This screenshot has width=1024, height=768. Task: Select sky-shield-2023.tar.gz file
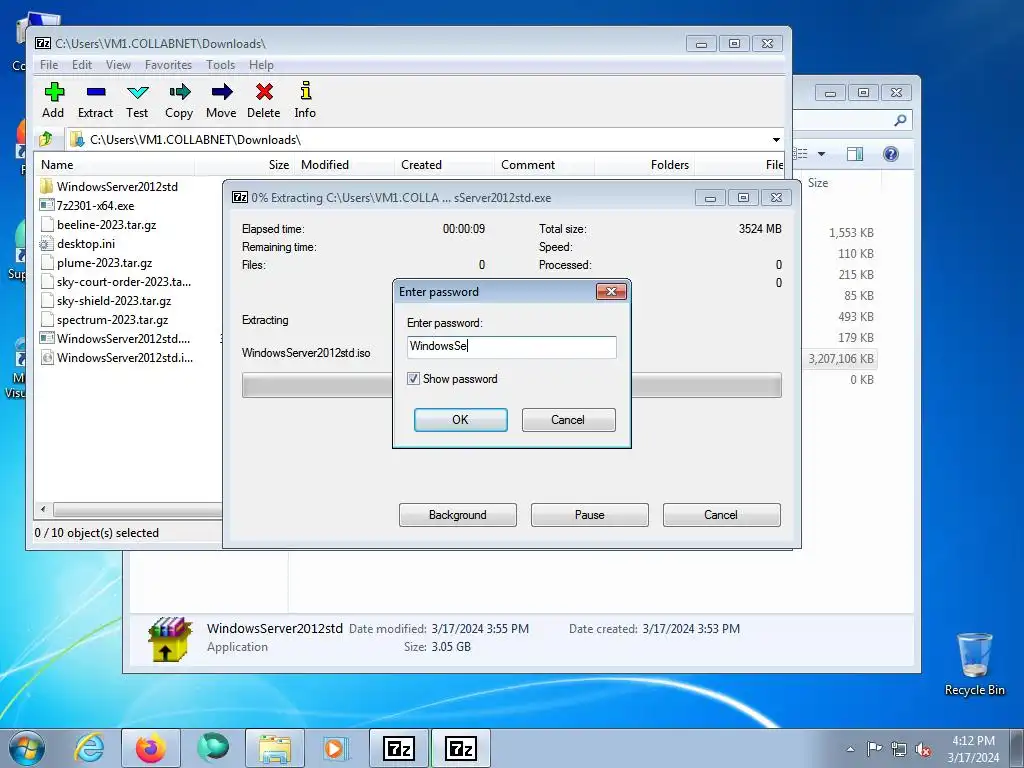114,300
